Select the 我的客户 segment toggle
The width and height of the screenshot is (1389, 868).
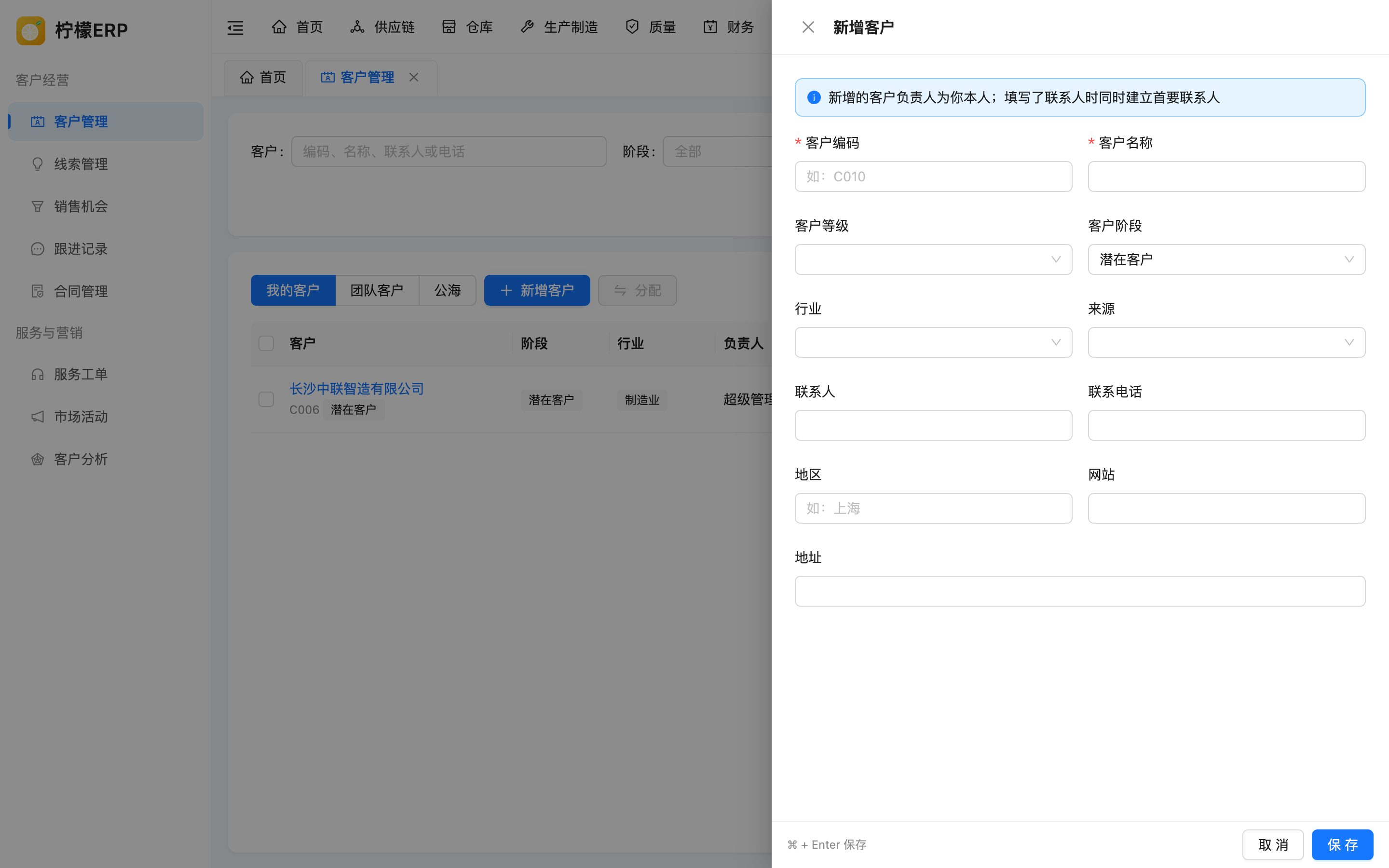tap(293, 290)
